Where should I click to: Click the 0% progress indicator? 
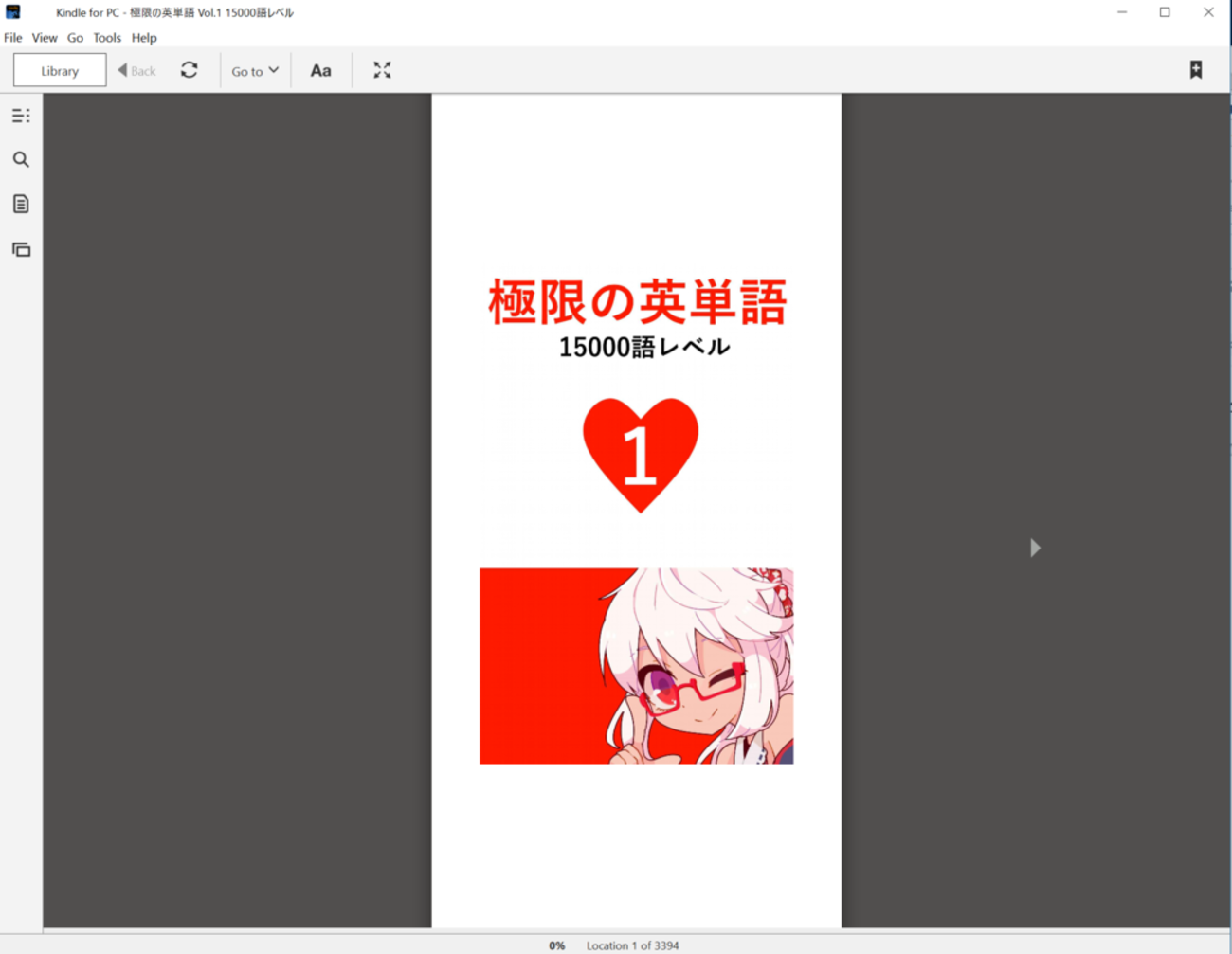557,945
